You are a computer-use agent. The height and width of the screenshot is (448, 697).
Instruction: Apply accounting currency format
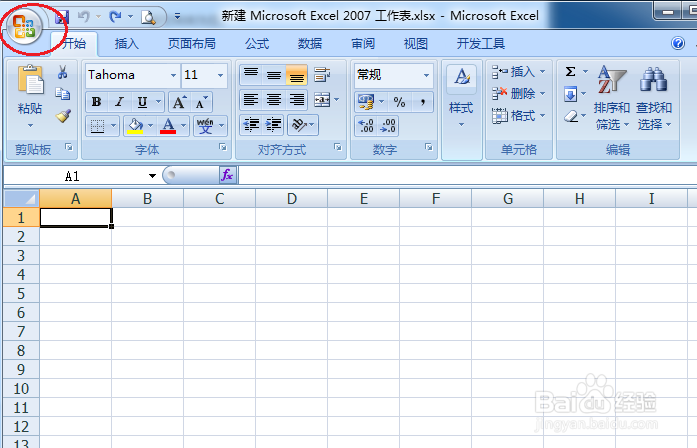[x=366, y=102]
